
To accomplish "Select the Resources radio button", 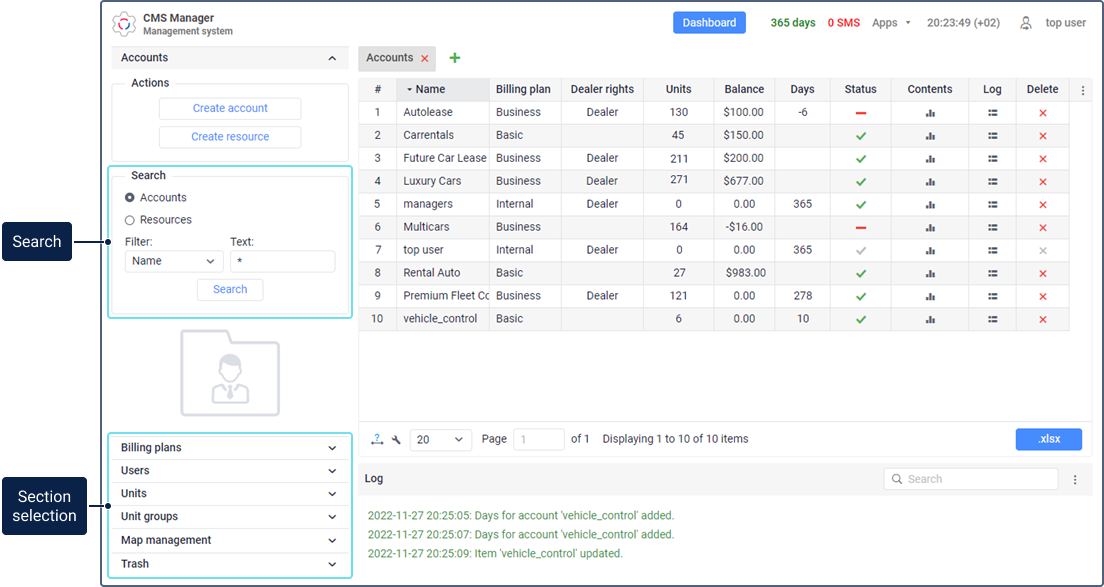I will (130, 220).
